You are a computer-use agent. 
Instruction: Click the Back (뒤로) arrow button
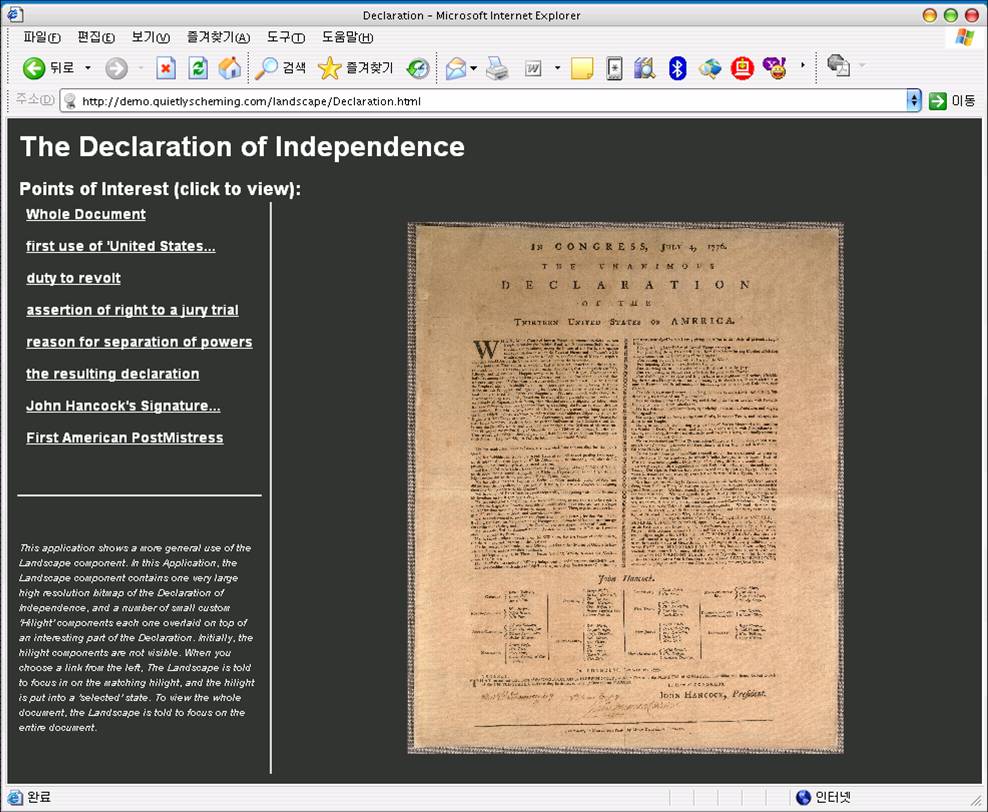tap(48, 67)
